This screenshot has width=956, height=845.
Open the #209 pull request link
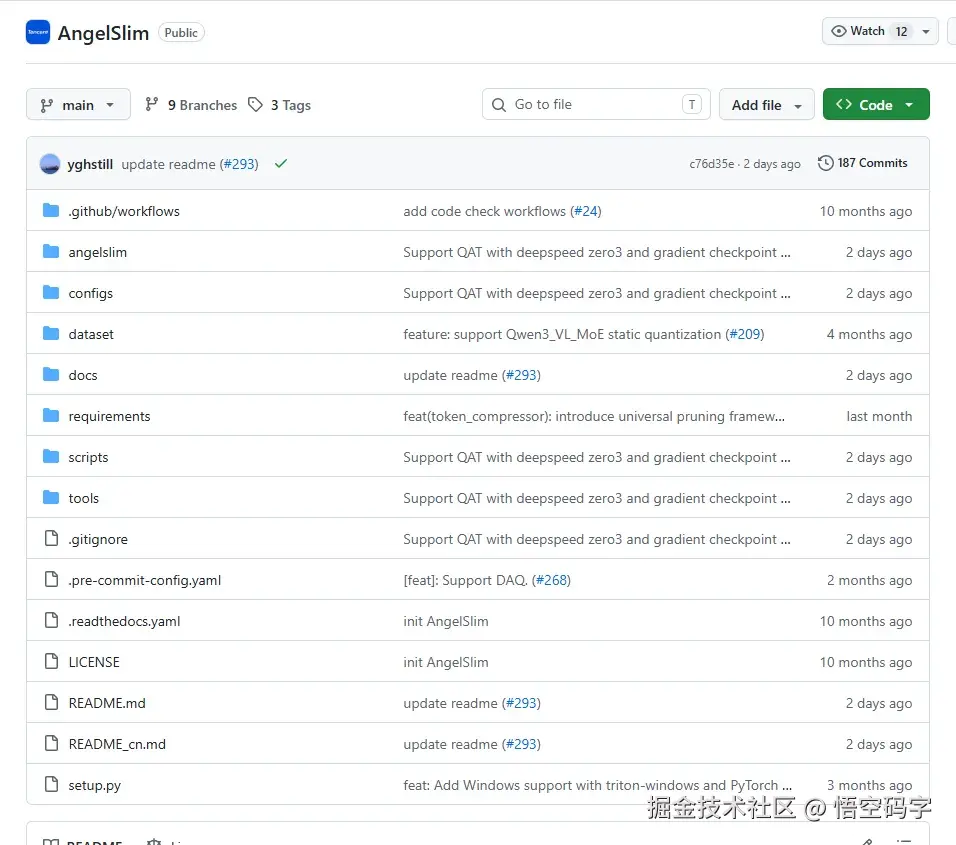(744, 334)
